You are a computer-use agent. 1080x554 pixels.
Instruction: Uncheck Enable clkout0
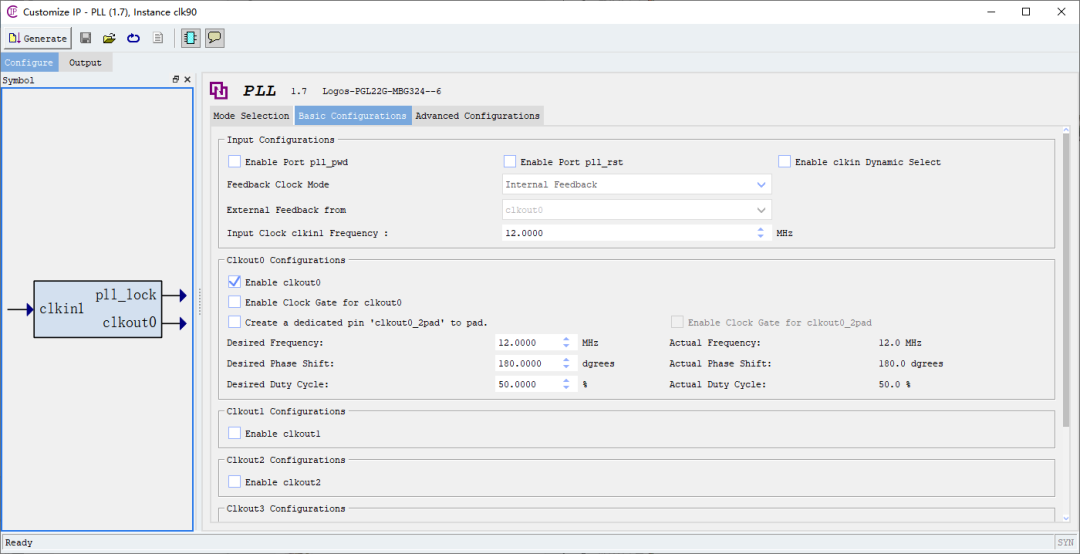pyautogui.click(x=235, y=282)
